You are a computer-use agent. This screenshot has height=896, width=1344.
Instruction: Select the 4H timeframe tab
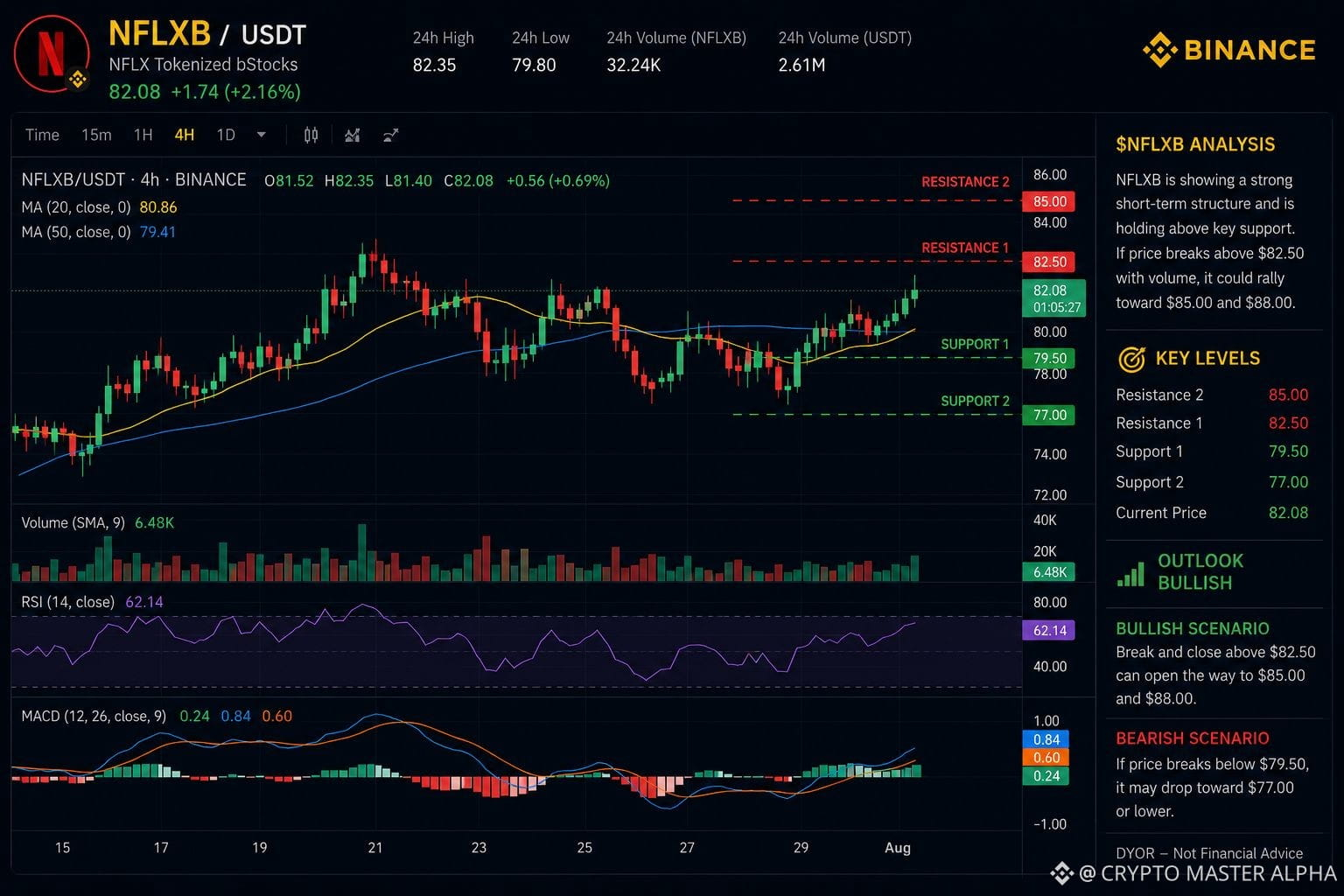(x=185, y=135)
